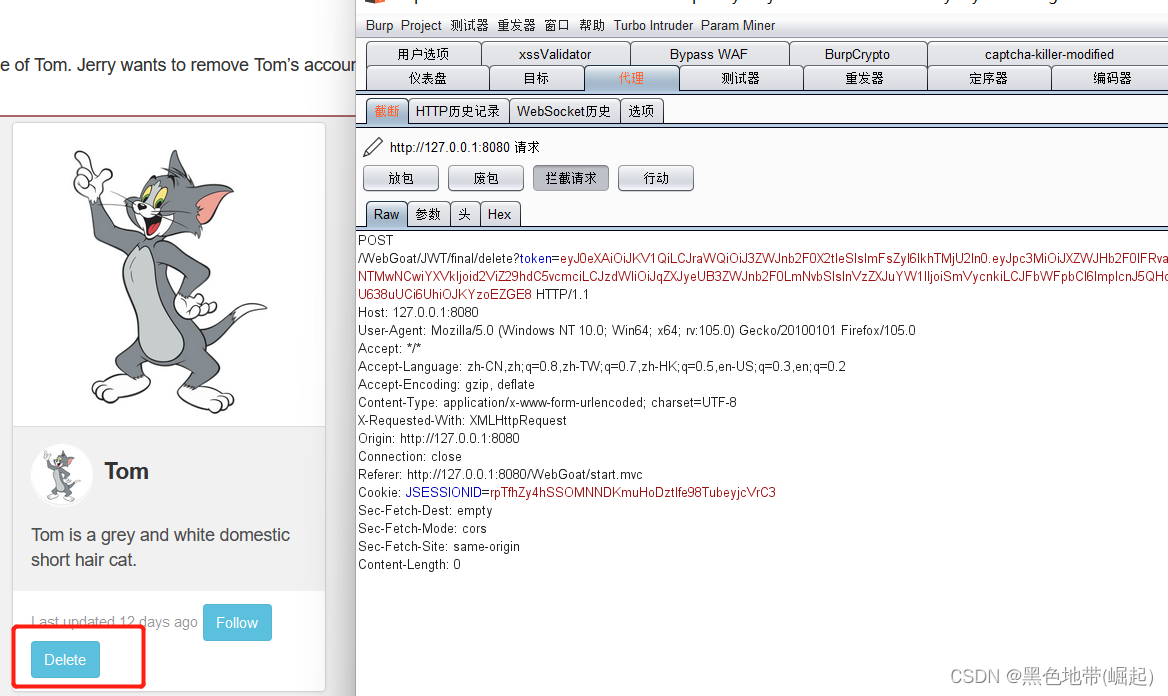Open the 仪表盘 tab
The image size is (1168, 696).
(x=427, y=77)
